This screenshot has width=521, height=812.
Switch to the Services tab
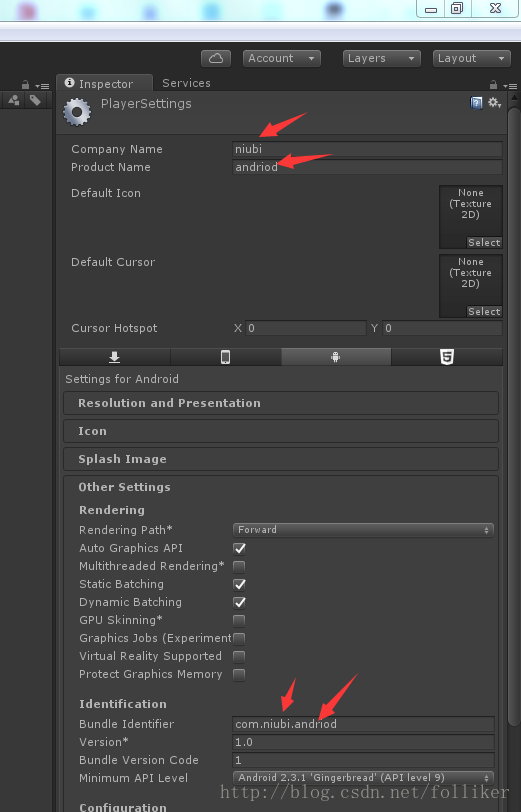(x=186, y=83)
